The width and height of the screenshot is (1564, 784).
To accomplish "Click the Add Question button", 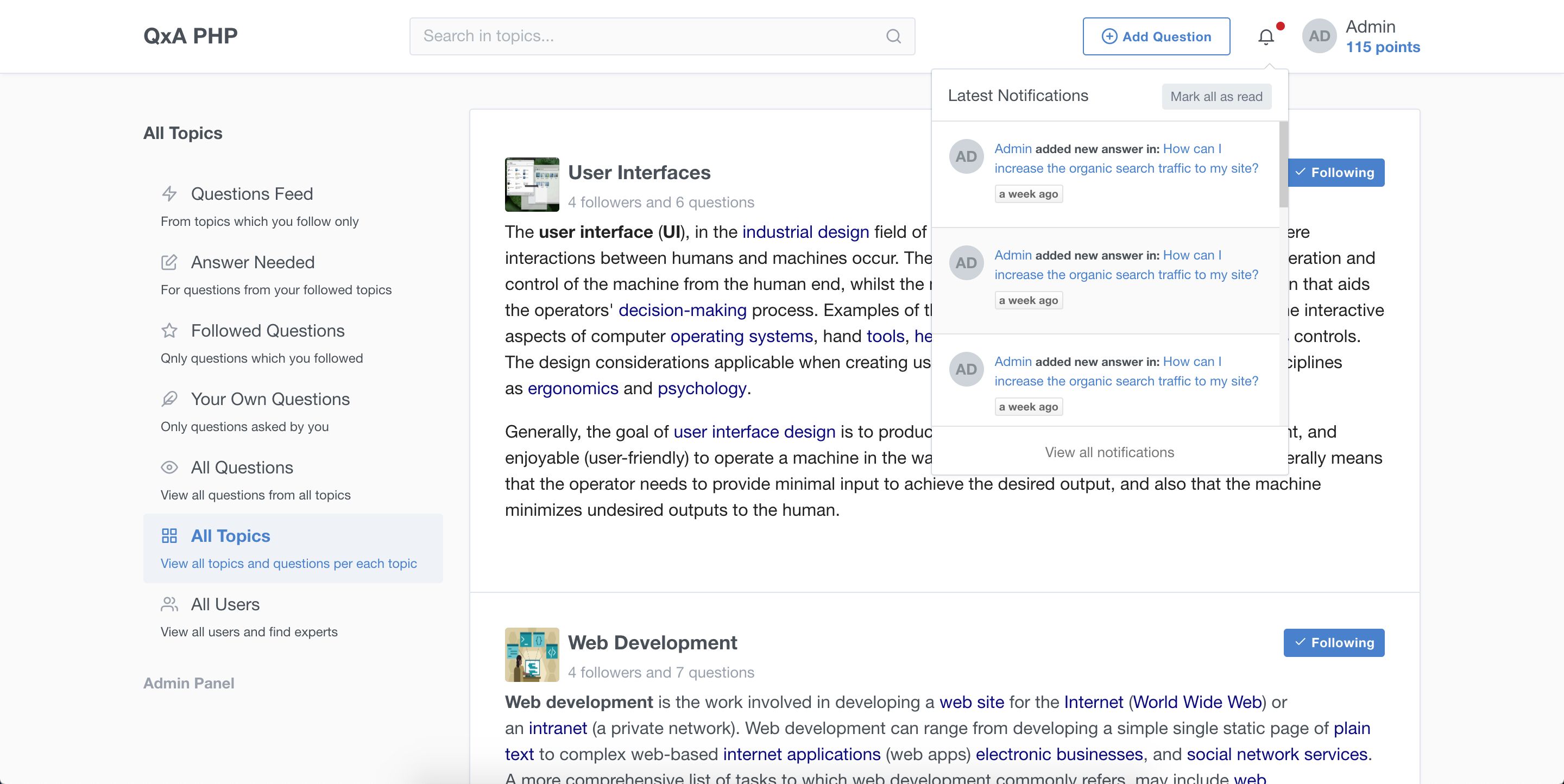I will pyautogui.click(x=1156, y=36).
